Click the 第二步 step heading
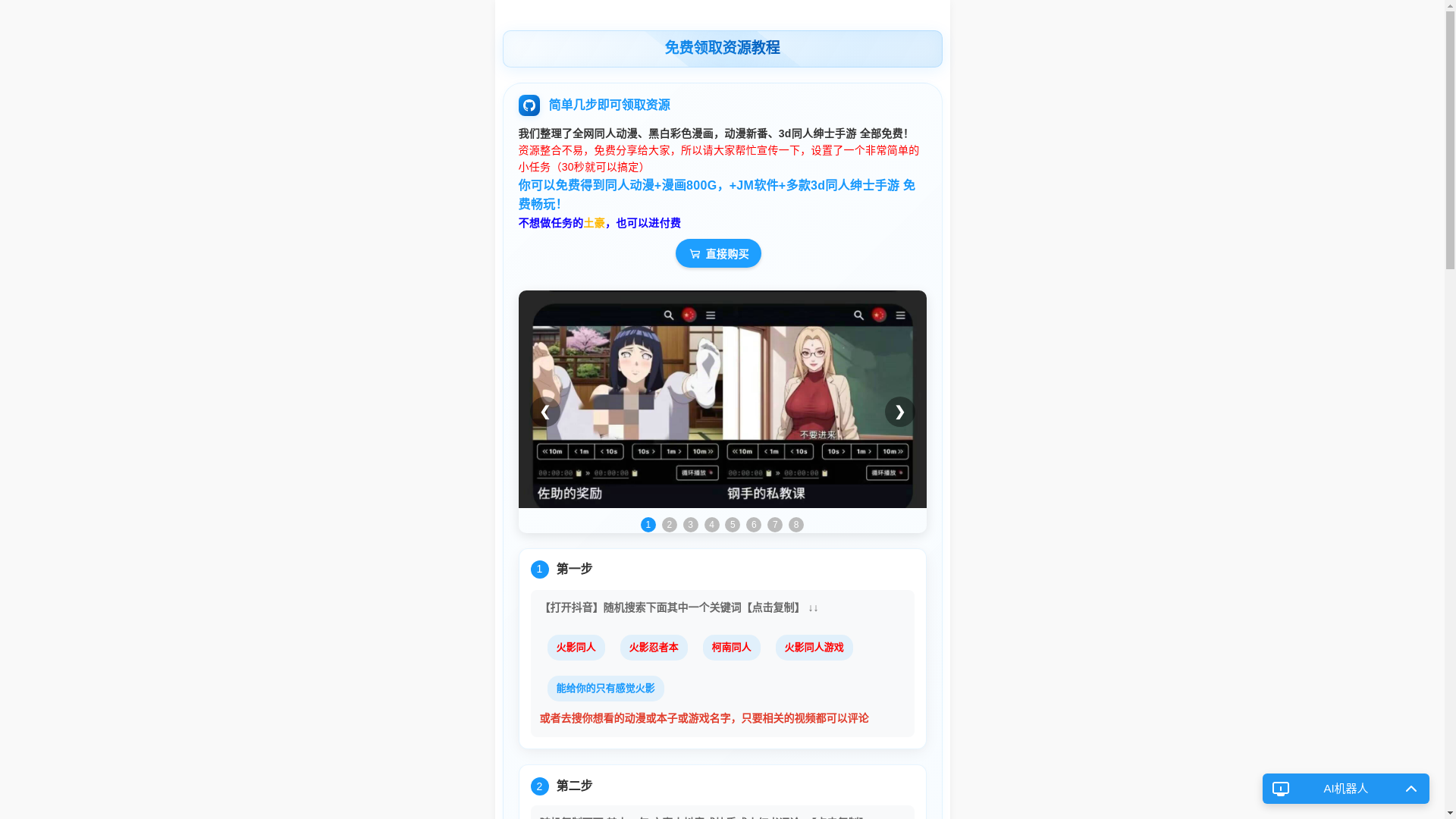The width and height of the screenshot is (1456, 819). click(x=574, y=786)
